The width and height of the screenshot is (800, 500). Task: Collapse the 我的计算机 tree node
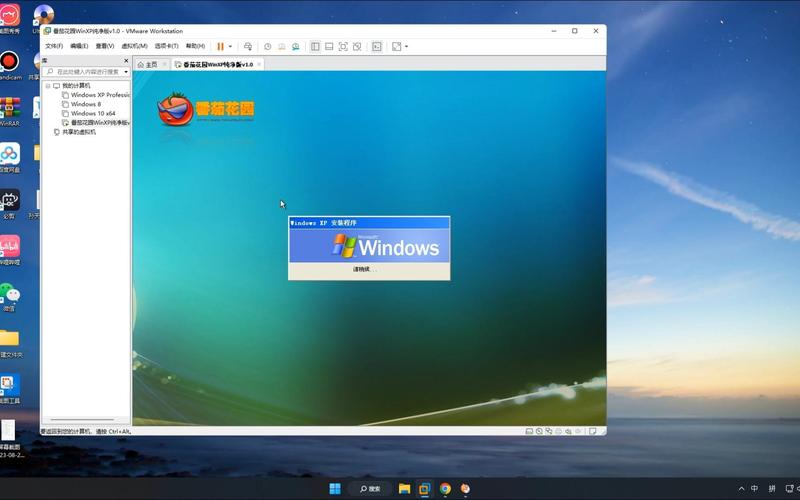(x=47, y=86)
